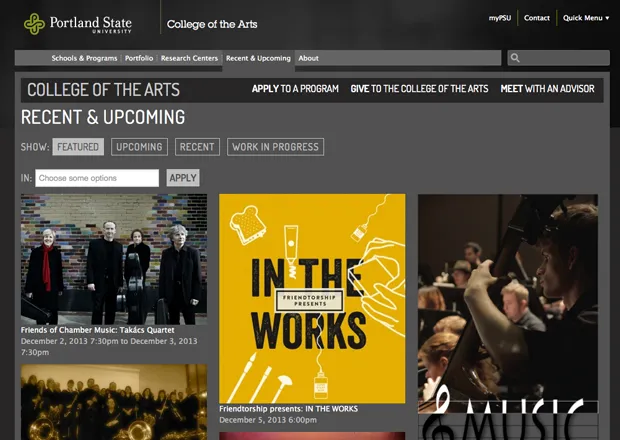Focus the site search field
Screen dimensions: 620x440
[558, 58]
